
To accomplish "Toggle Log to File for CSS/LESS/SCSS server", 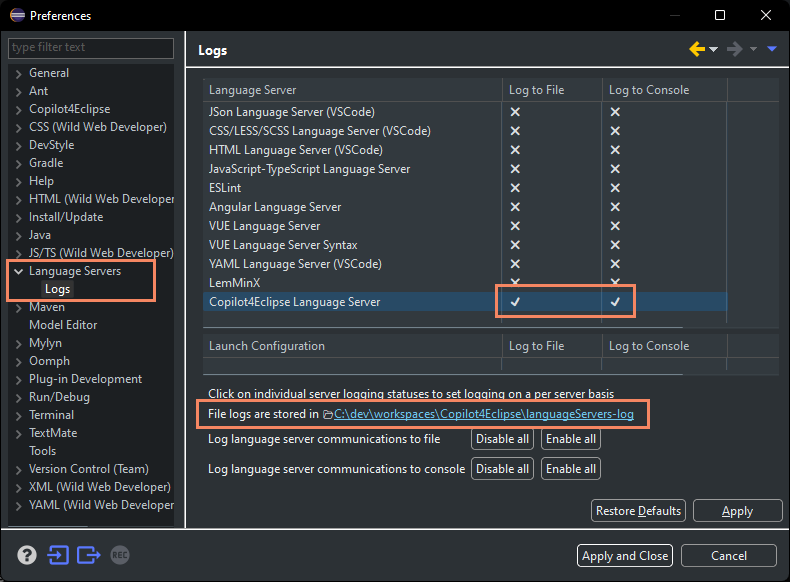I will pyautogui.click(x=515, y=131).
